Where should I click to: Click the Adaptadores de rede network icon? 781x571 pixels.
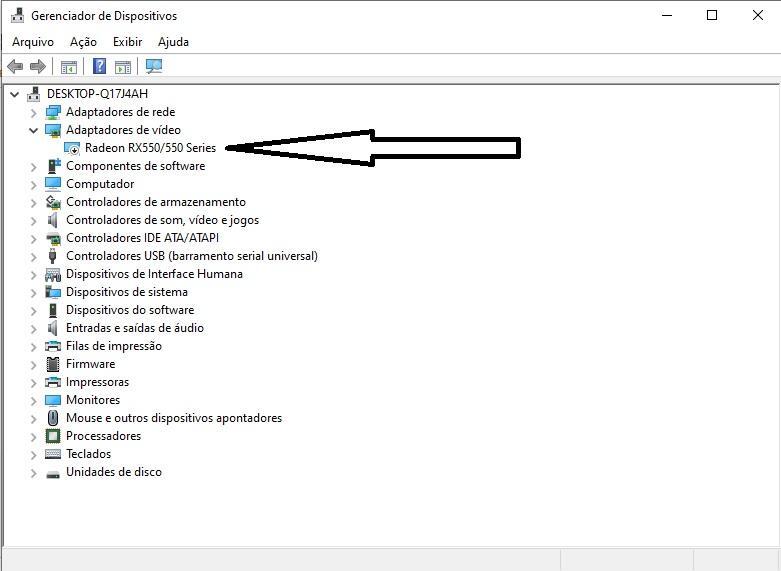53,112
